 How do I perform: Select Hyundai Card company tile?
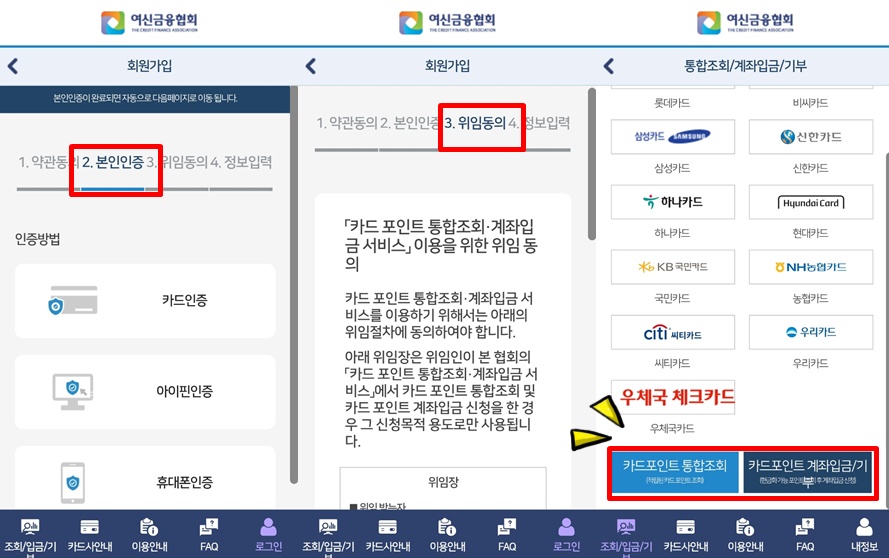(x=811, y=202)
